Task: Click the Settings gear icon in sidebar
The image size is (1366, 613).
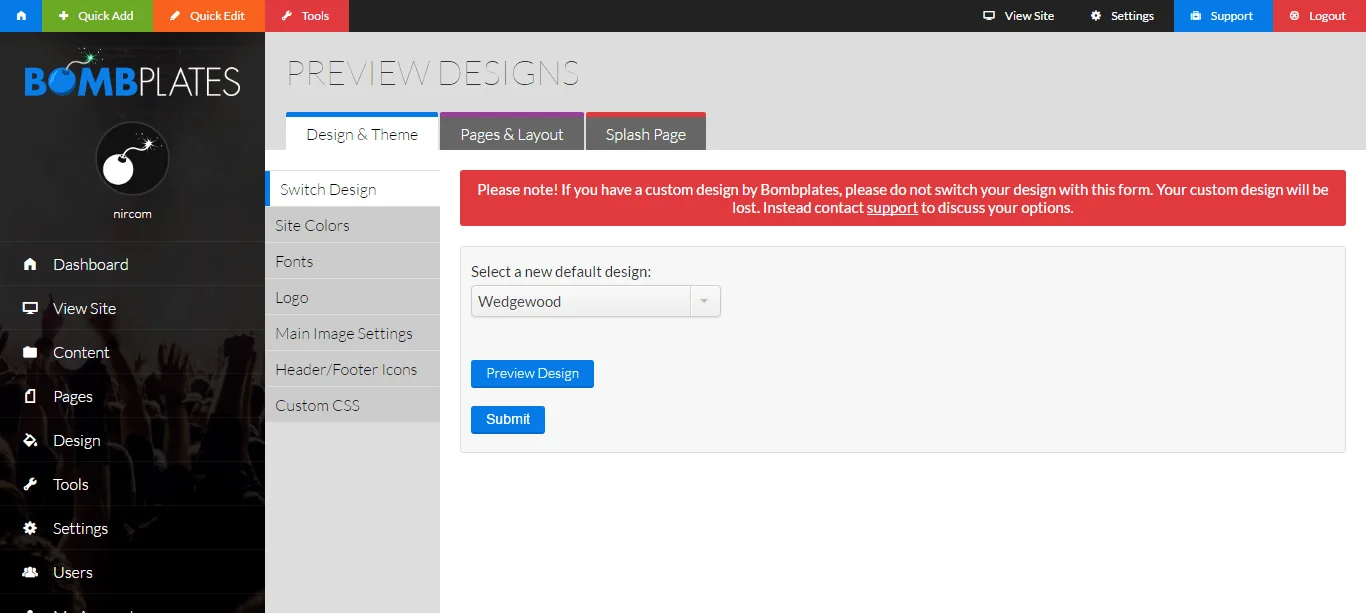Action: pyautogui.click(x=30, y=528)
